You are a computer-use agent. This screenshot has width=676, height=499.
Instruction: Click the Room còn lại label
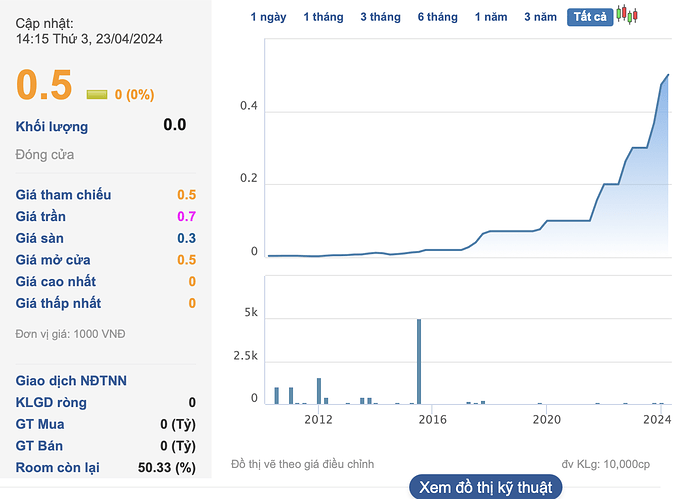click(57, 467)
